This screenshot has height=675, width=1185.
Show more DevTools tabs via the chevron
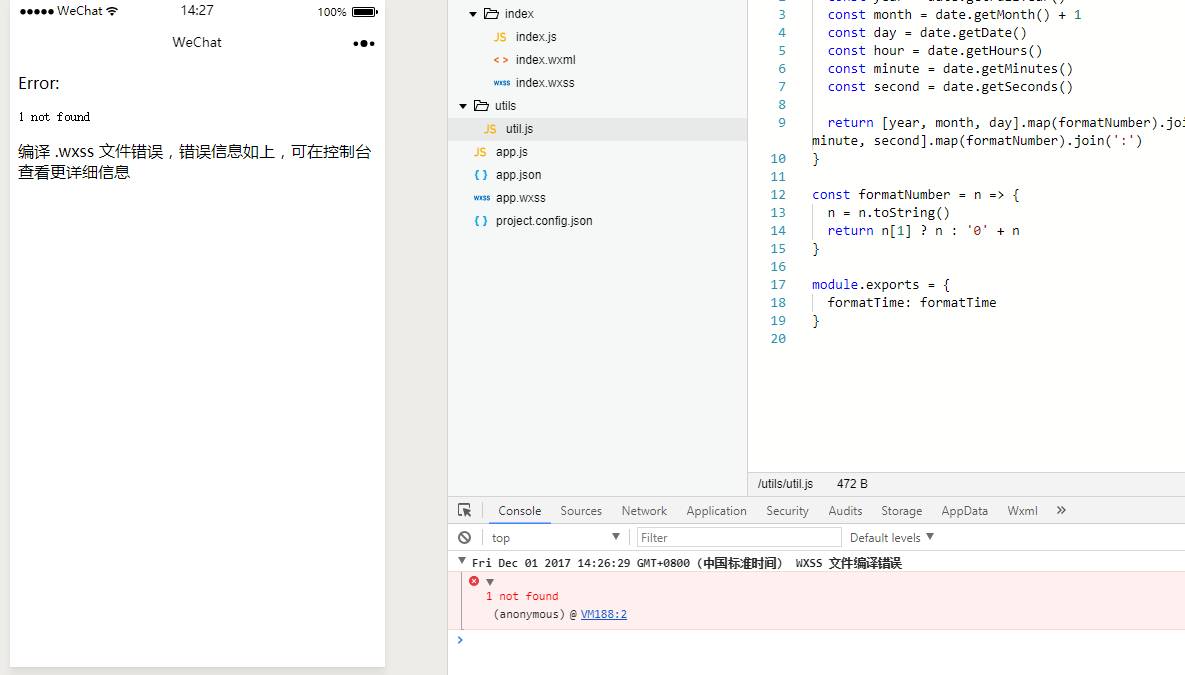[1061, 510]
